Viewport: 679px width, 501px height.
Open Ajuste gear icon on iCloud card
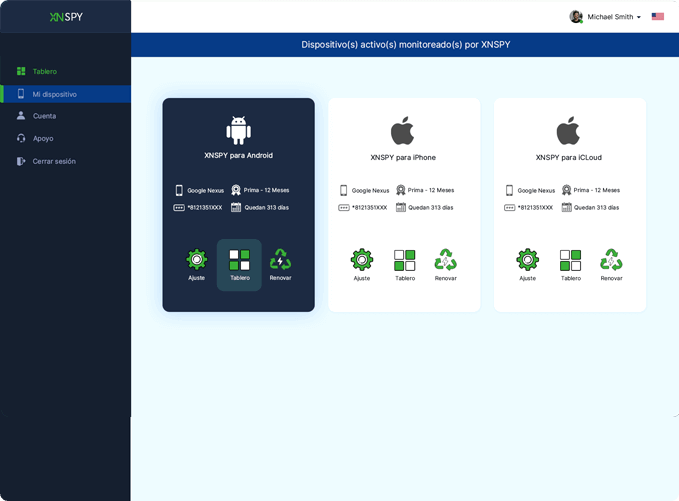[527, 260]
